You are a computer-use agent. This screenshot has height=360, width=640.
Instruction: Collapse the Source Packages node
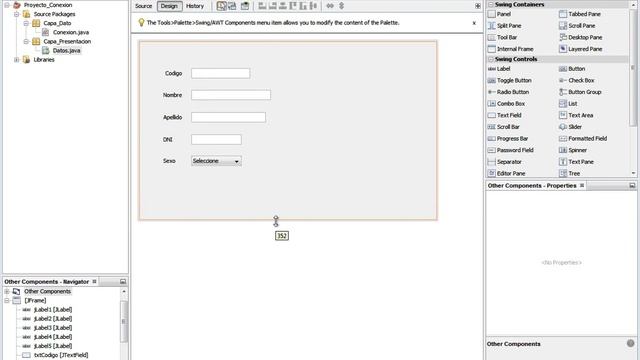tap(16, 14)
